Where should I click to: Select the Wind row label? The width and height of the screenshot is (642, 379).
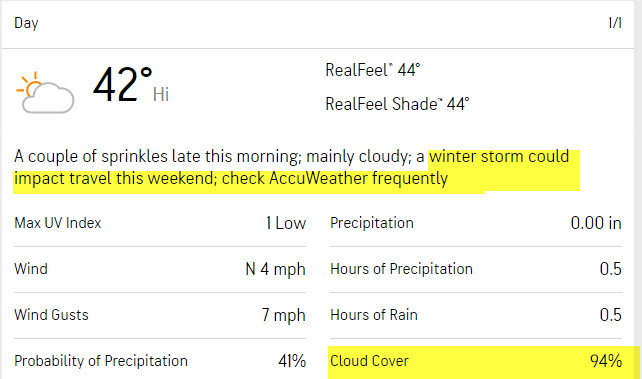pos(31,269)
